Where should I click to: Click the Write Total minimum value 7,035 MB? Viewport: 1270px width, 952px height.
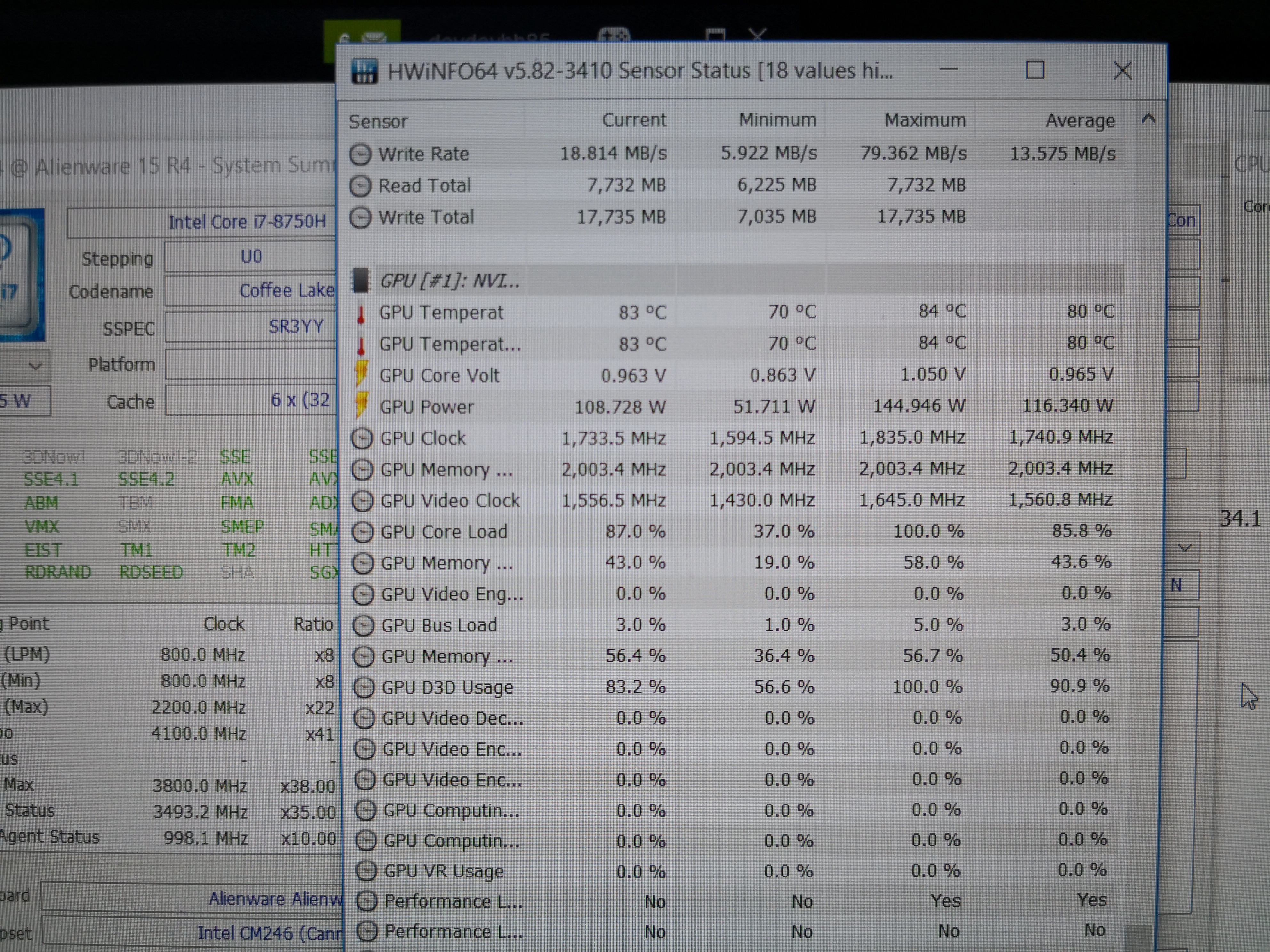coord(777,217)
